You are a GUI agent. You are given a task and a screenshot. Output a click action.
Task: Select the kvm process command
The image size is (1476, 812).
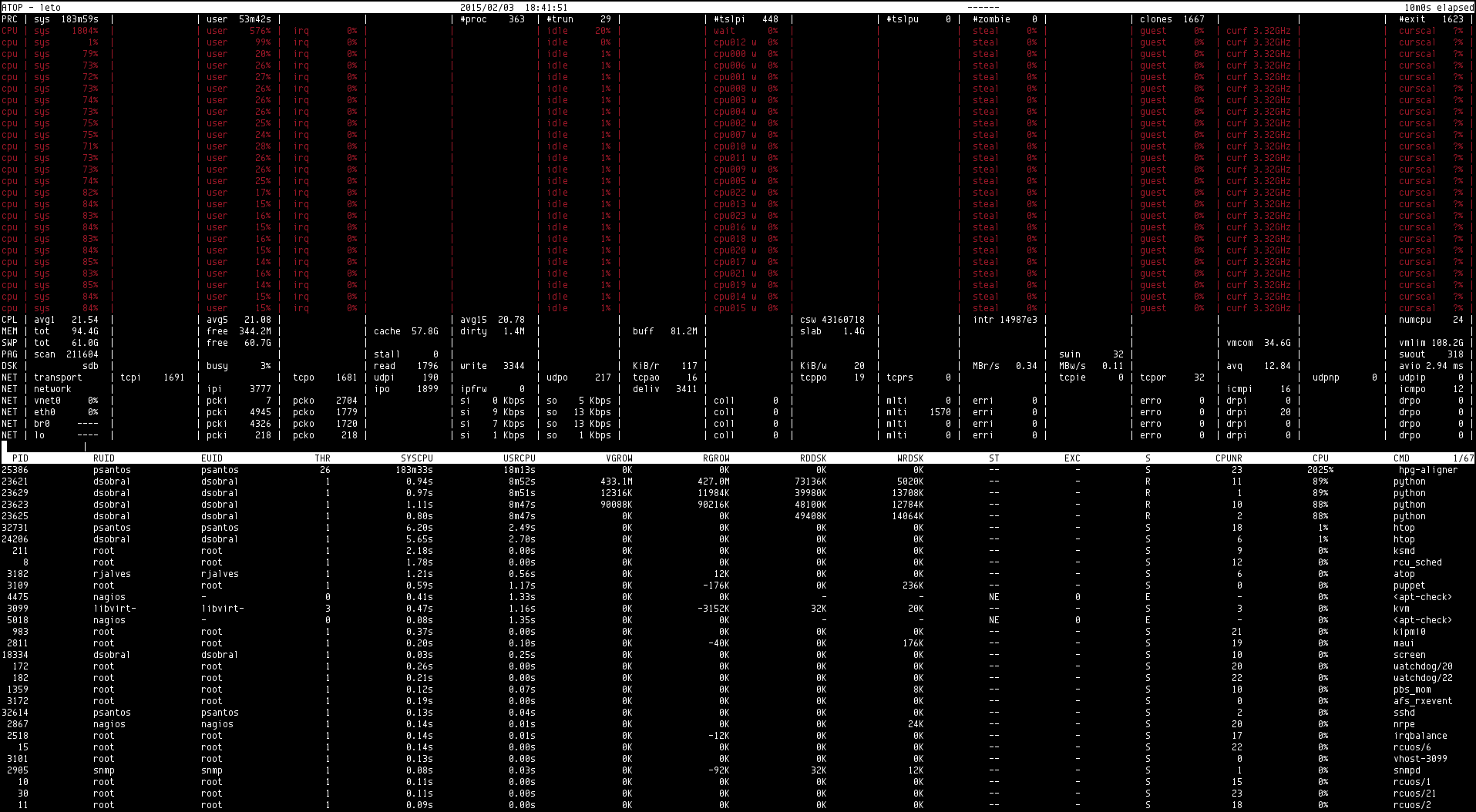pyautogui.click(x=1401, y=609)
